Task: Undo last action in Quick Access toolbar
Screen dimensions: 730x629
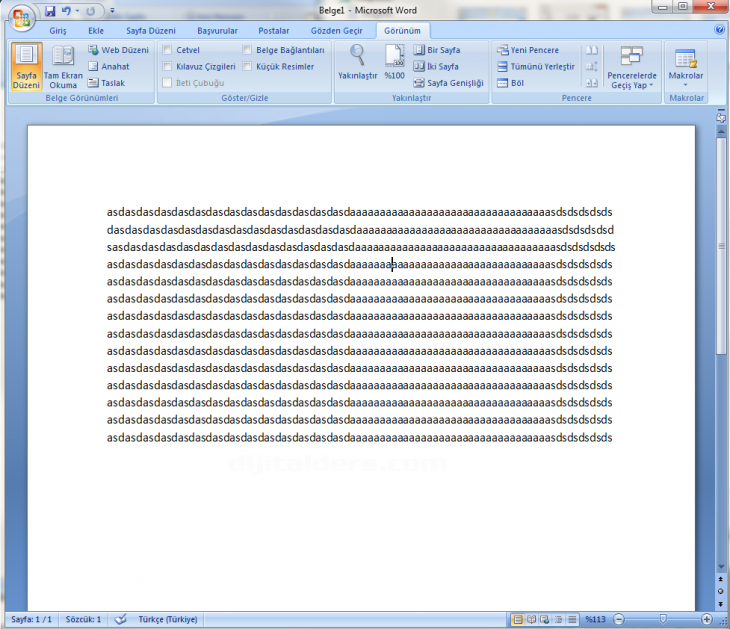Action: (x=66, y=11)
